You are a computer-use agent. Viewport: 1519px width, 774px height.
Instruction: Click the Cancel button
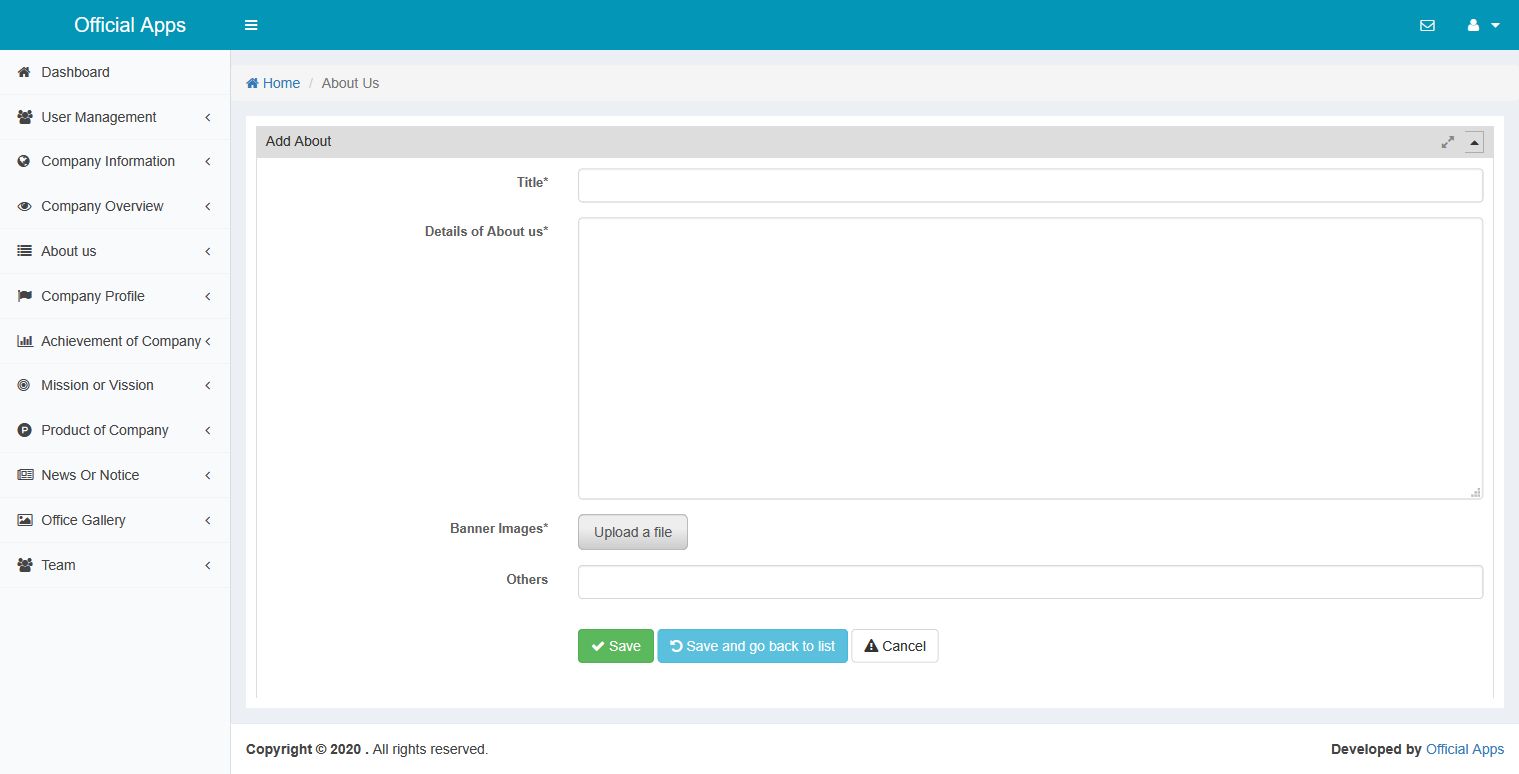895,646
